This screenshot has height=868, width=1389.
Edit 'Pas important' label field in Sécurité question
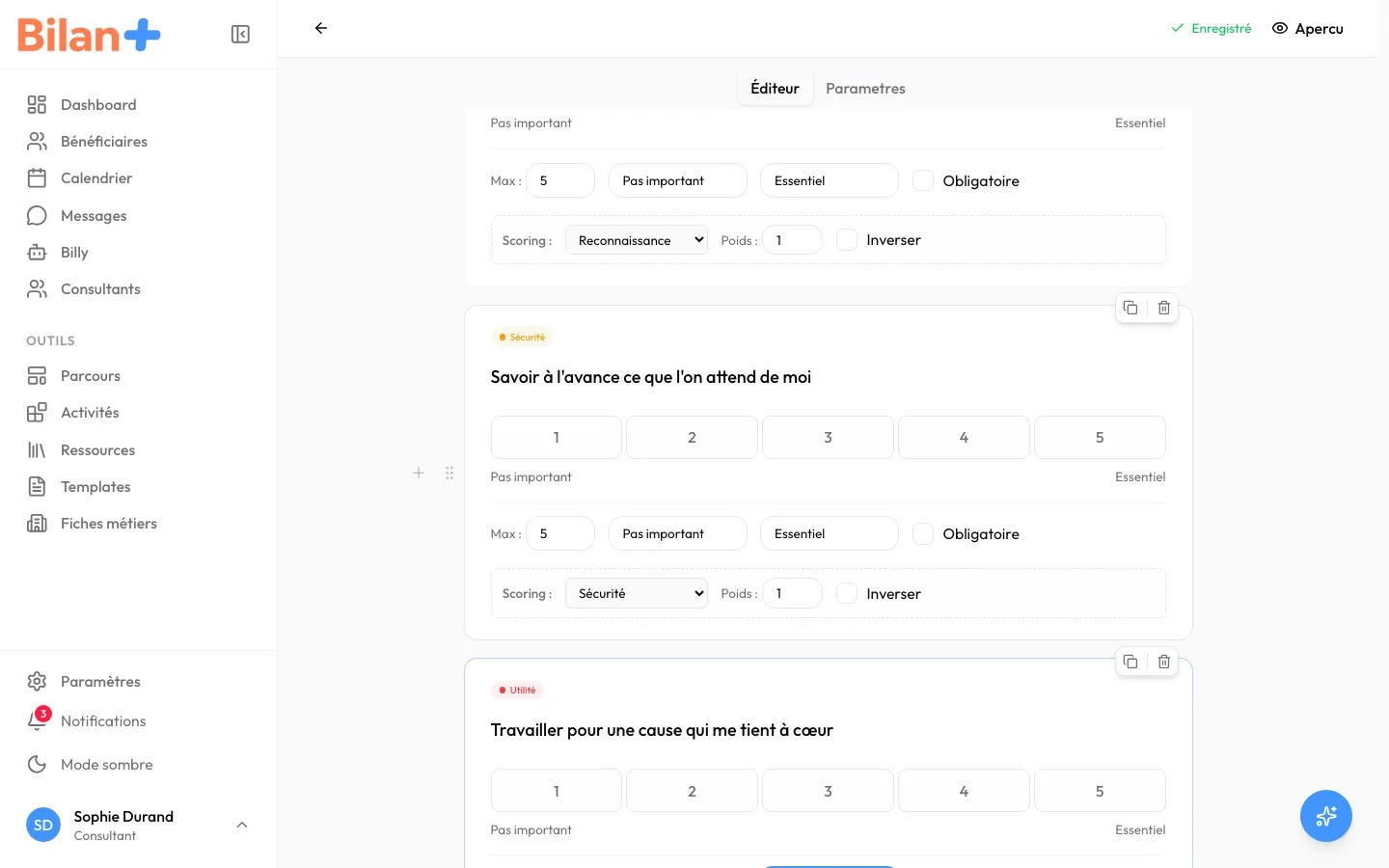point(678,533)
